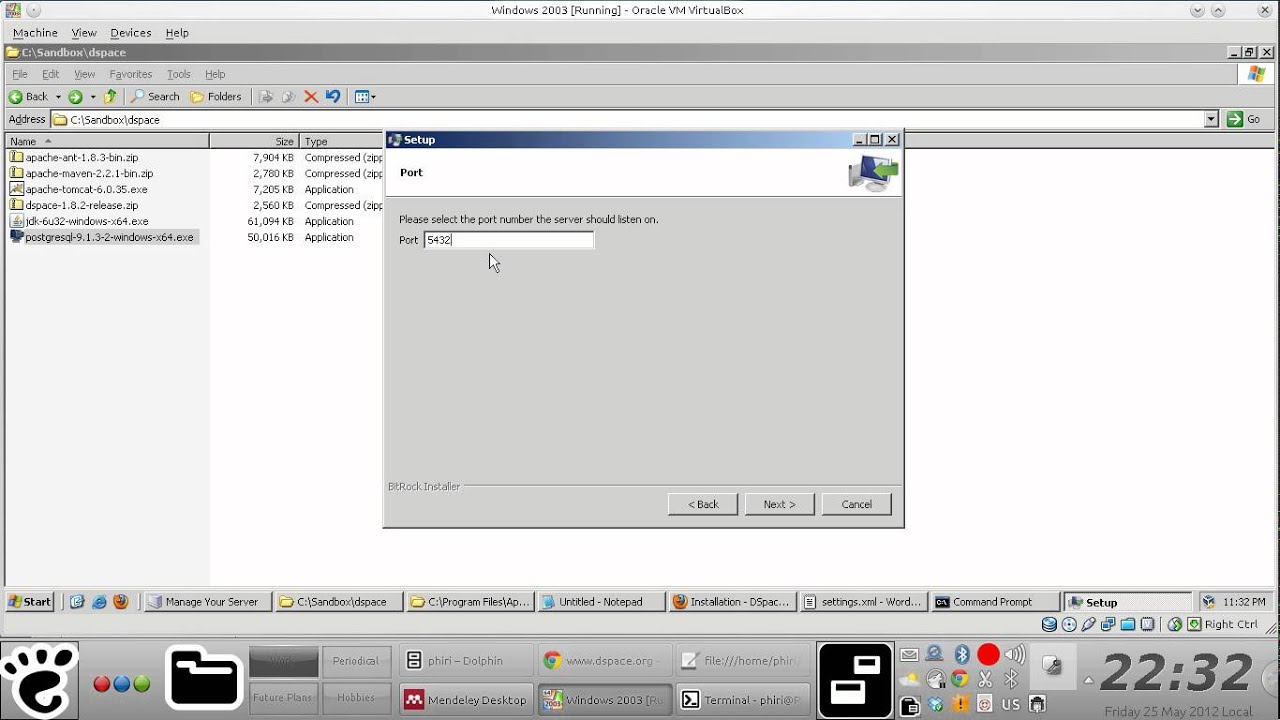Open the Help menu in Explorer

click(215, 74)
